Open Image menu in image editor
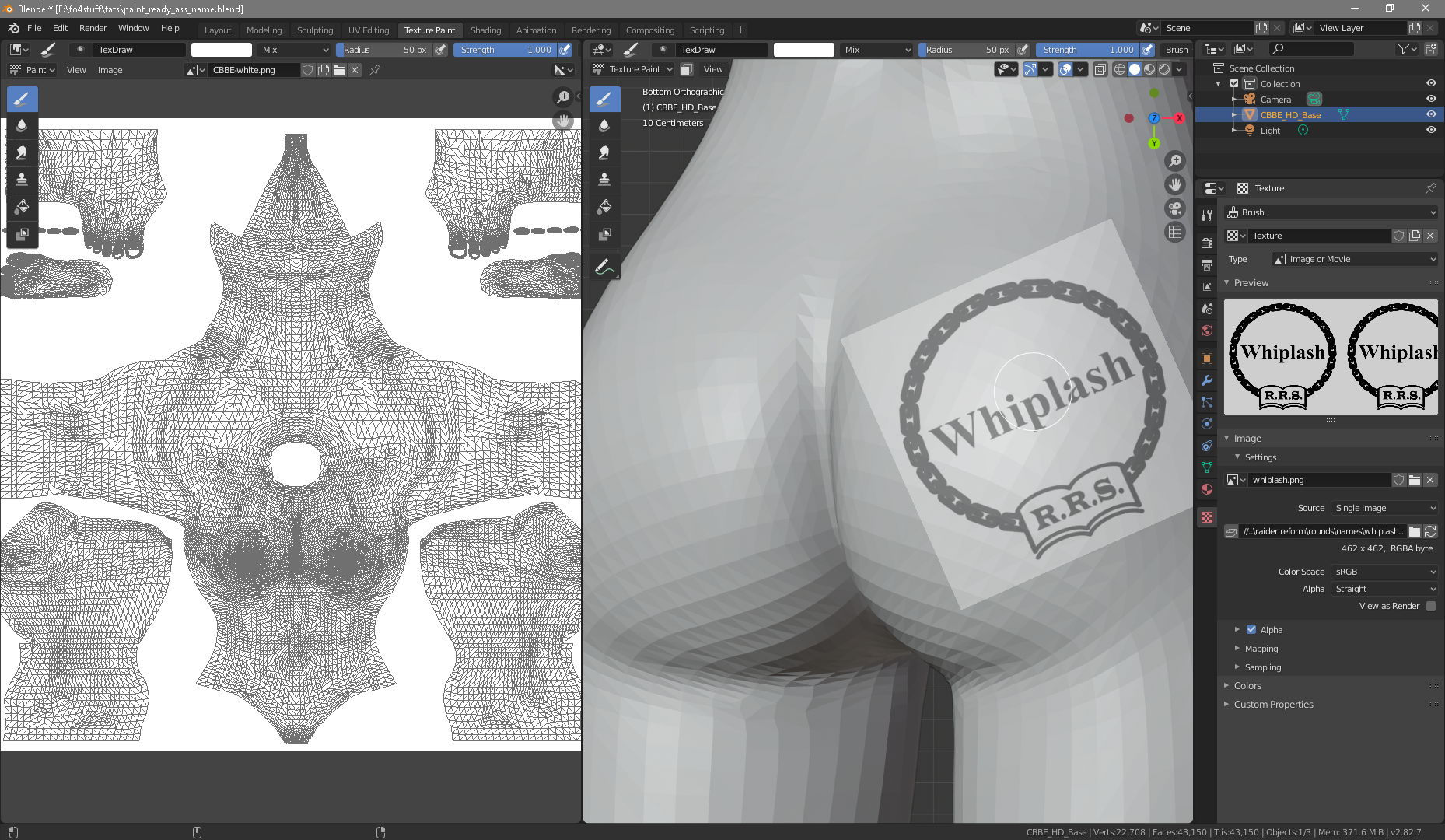The image size is (1445, 840). pyautogui.click(x=110, y=70)
